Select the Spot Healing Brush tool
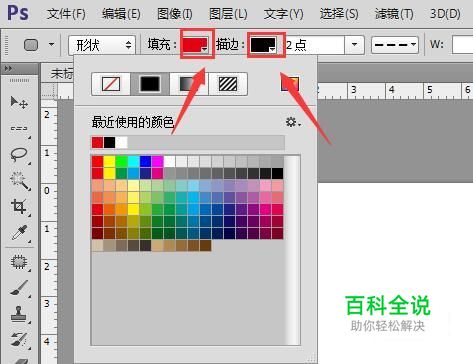This screenshot has height=364, width=473. coord(19,263)
